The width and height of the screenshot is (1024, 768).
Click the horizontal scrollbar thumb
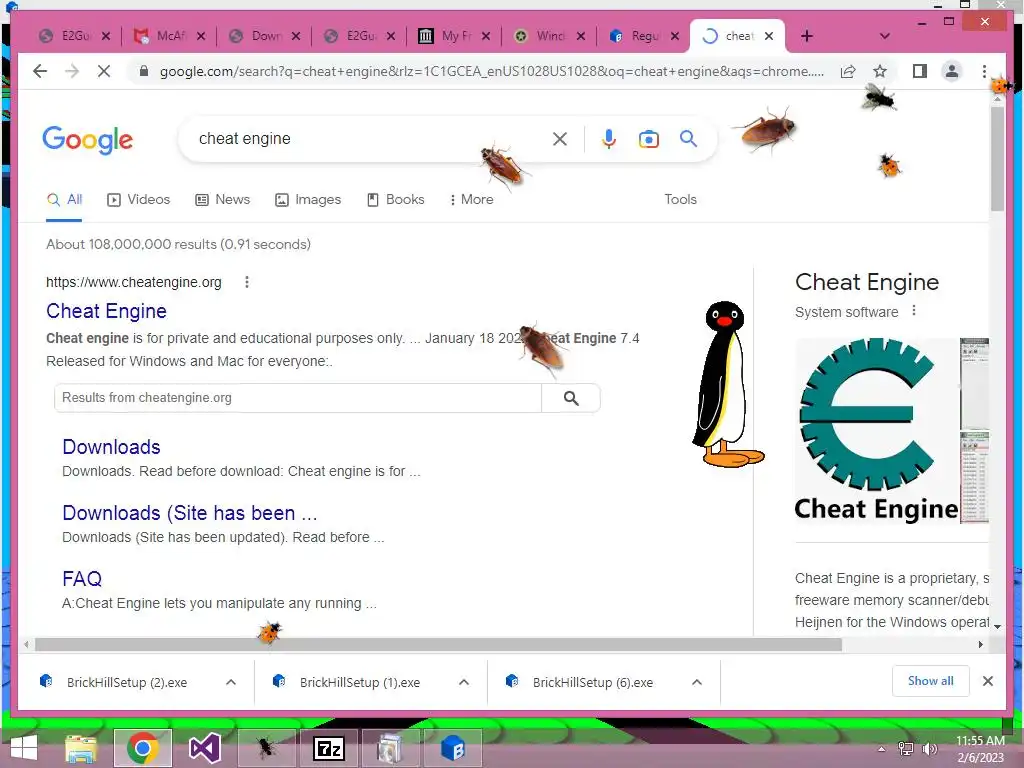tap(438, 645)
